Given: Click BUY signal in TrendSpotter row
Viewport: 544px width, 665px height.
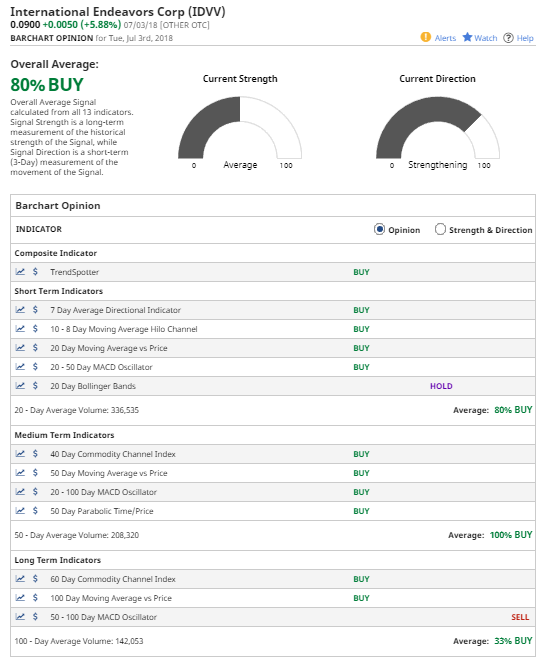Looking at the screenshot, I should [361, 272].
